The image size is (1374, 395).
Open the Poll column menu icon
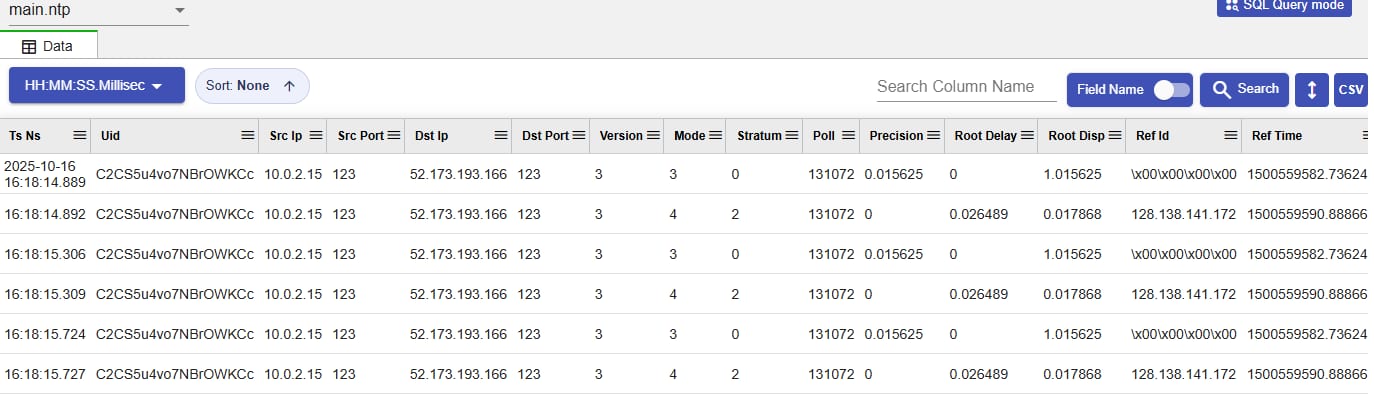(848, 135)
